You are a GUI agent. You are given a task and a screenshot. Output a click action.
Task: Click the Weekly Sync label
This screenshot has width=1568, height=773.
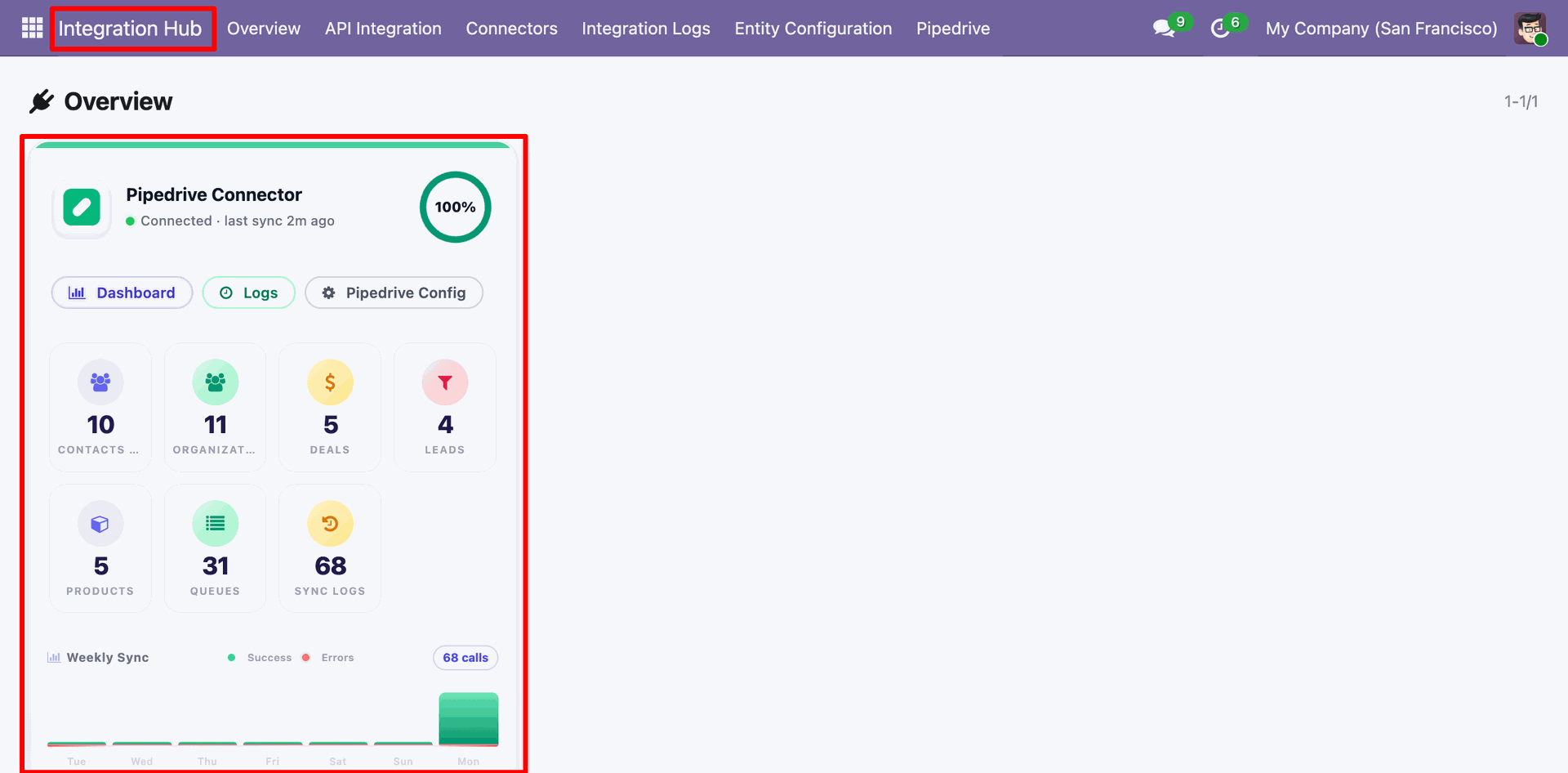[108, 658]
